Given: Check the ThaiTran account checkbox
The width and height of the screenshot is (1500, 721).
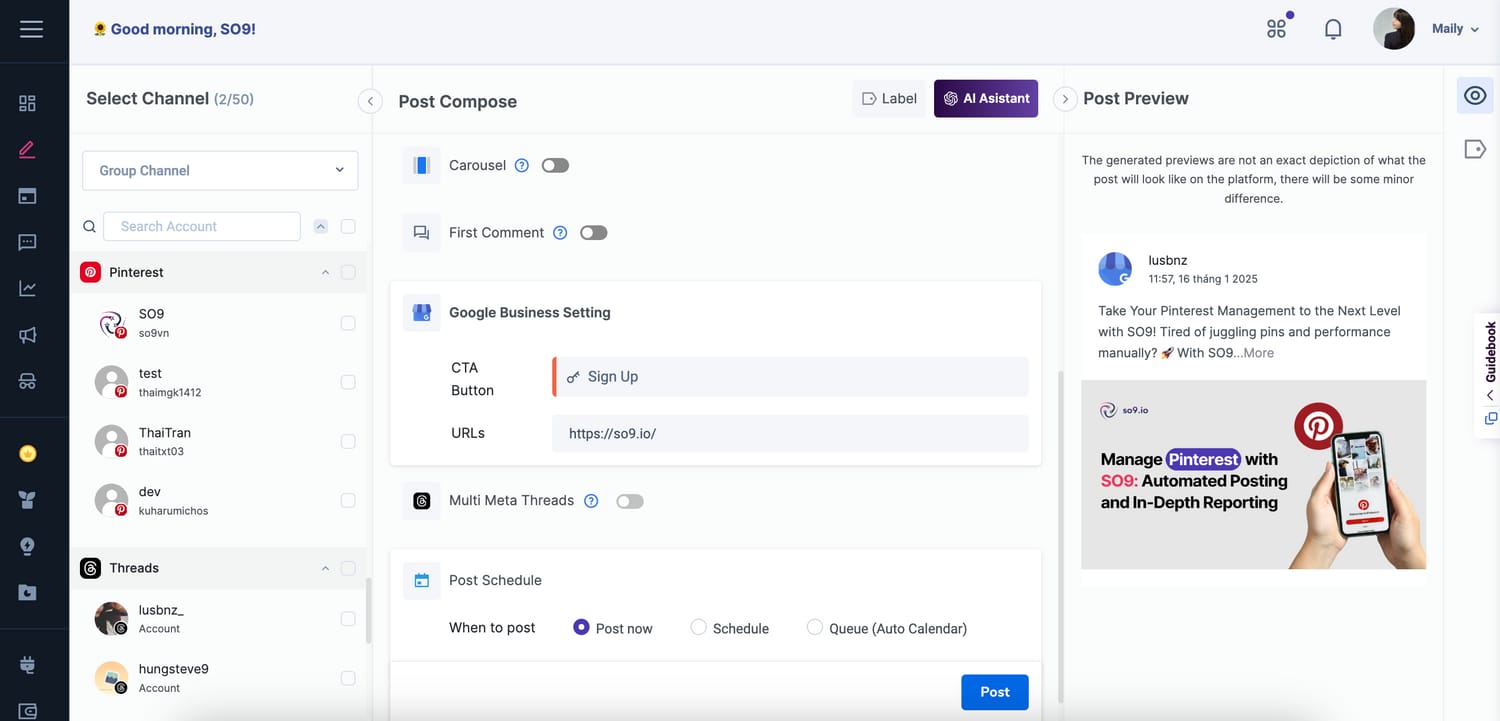Looking at the screenshot, I should [348, 441].
